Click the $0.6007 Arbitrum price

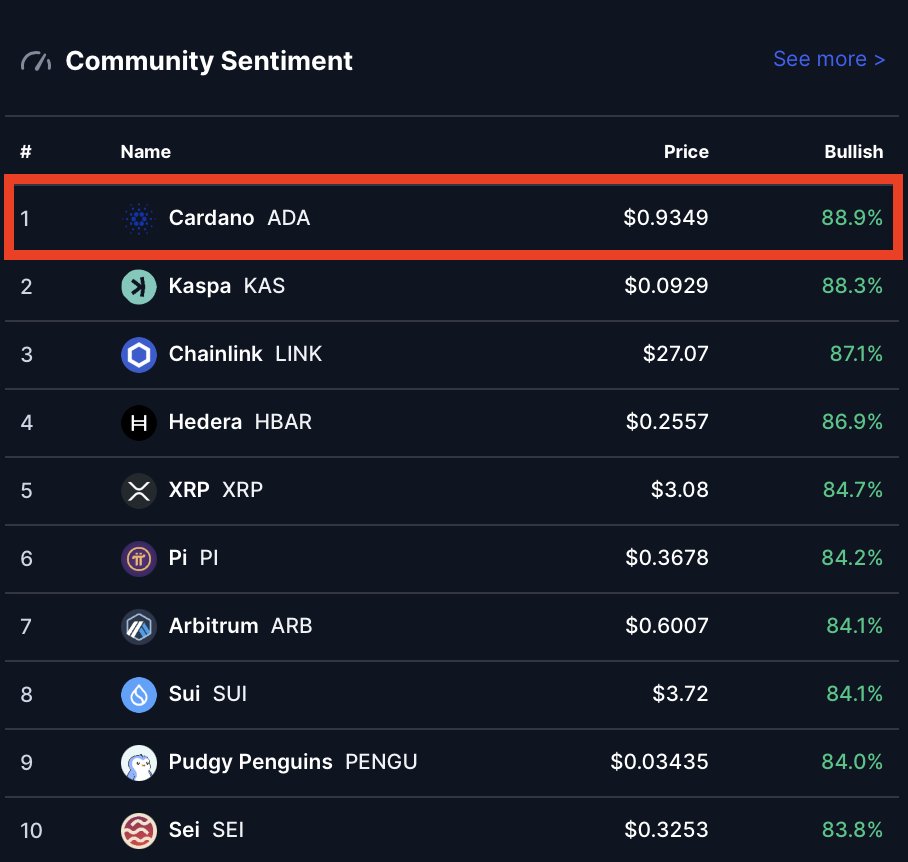tap(667, 626)
